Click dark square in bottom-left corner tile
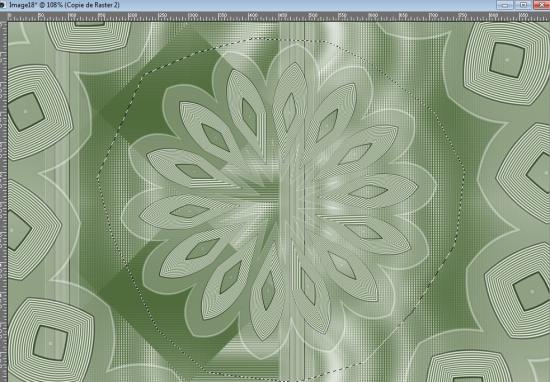550x382 pixels. (51, 343)
